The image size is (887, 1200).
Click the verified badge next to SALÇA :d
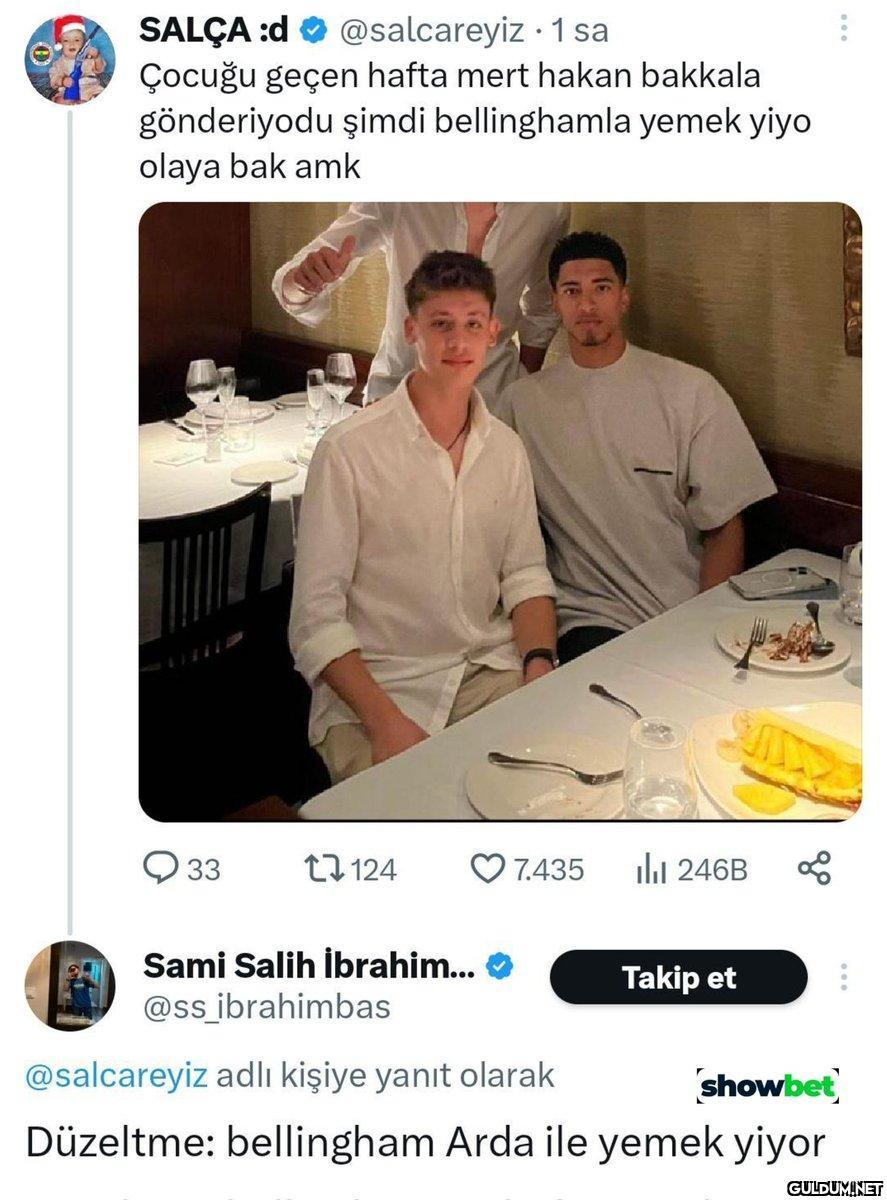313,31
